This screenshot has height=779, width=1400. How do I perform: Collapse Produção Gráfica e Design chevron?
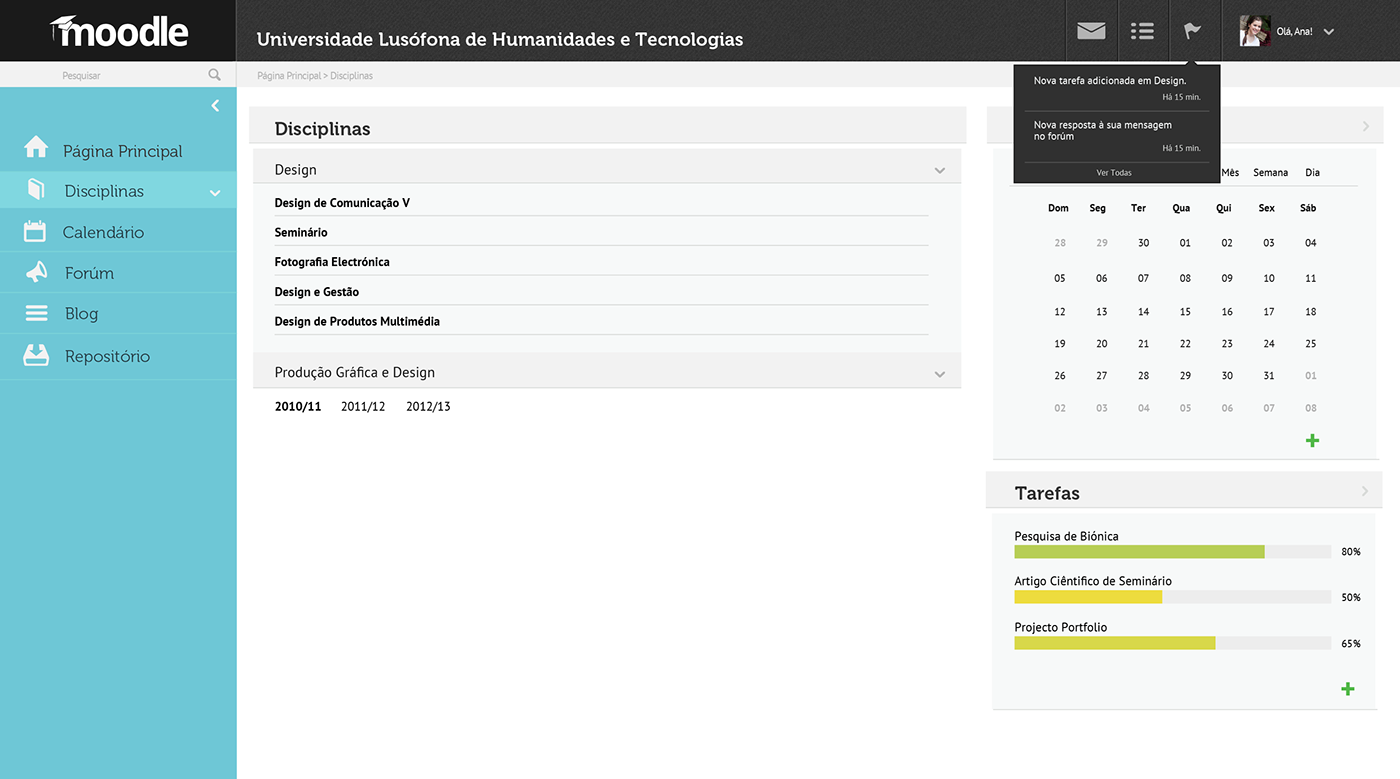940,374
